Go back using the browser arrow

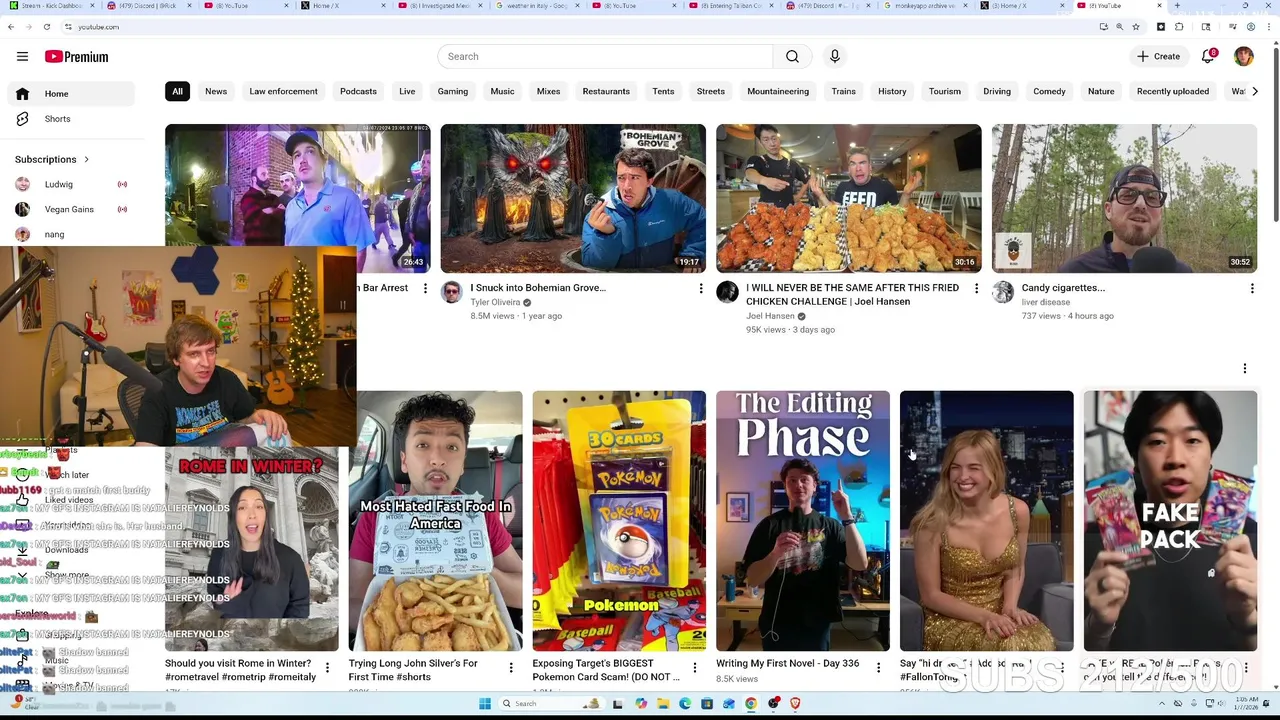[x=10, y=27]
